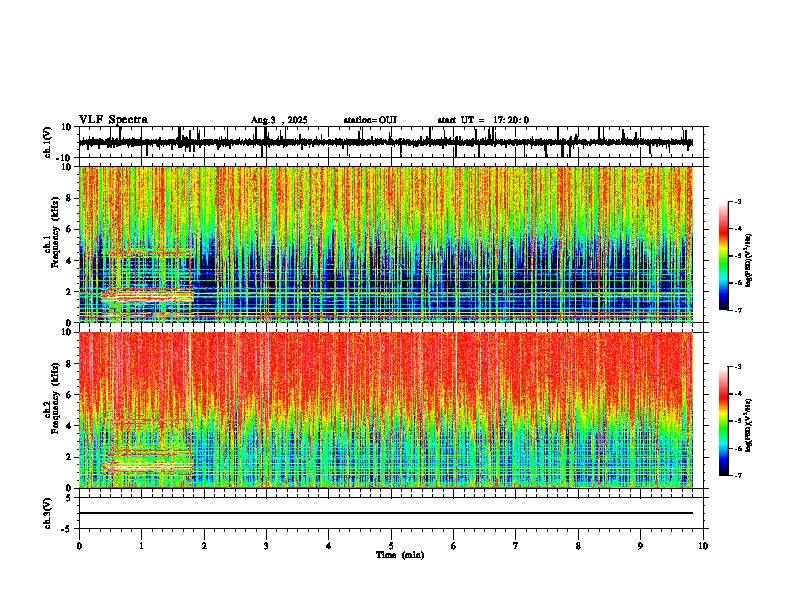This screenshot has height=612, width=792.
Task: Click the ch.2 colorbar log(PSD) unit label
Action: coord(749,424)
